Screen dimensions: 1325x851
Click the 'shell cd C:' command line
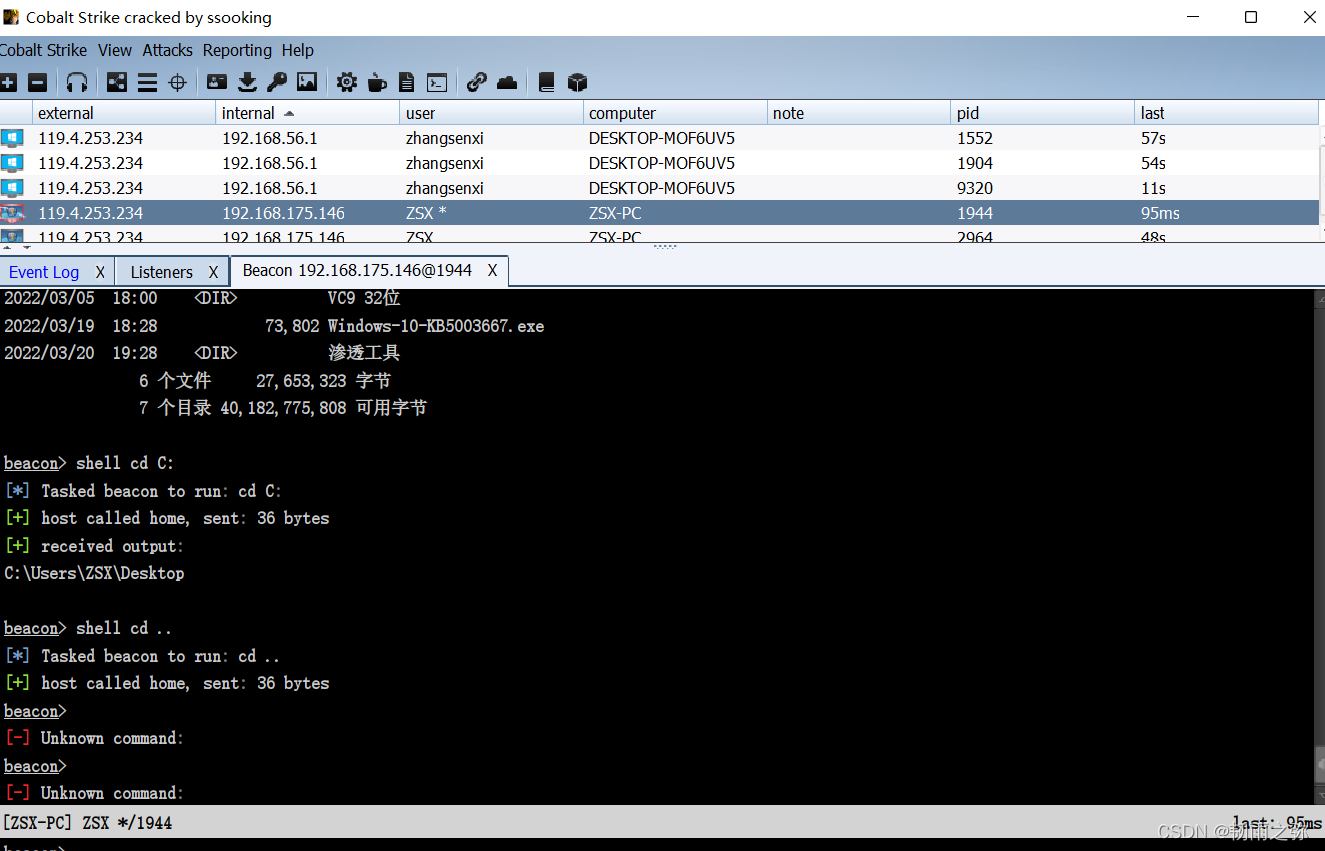click(x=124, y=463)
